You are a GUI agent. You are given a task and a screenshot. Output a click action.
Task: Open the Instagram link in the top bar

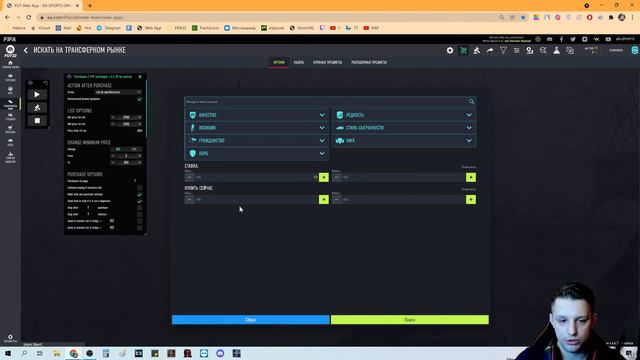click(584, 39)
